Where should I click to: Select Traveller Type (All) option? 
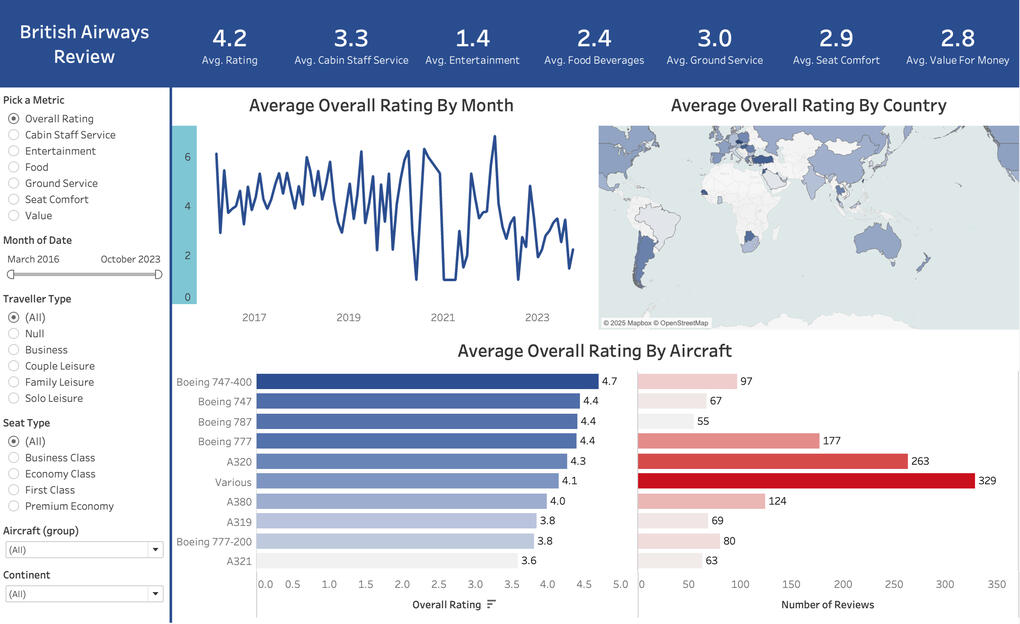pos(13,318)
